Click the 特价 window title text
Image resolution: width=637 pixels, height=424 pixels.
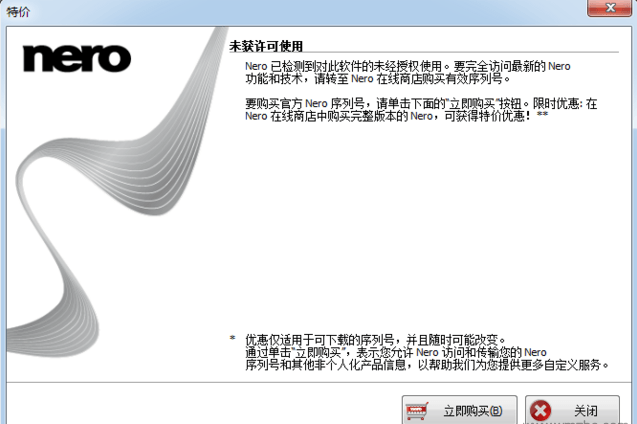(18, 12)
